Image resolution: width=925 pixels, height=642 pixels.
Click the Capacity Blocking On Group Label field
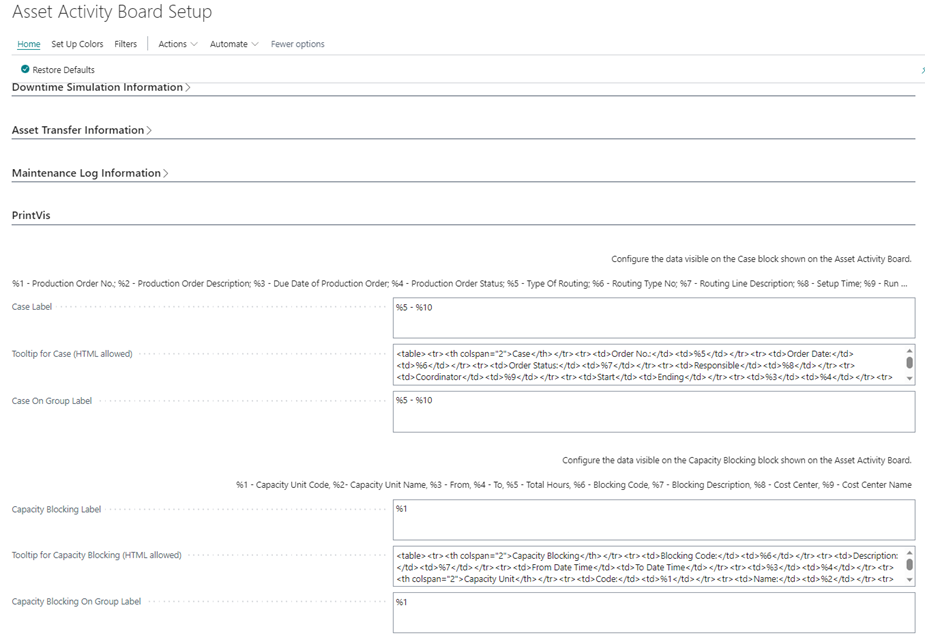tap(653, 613)
